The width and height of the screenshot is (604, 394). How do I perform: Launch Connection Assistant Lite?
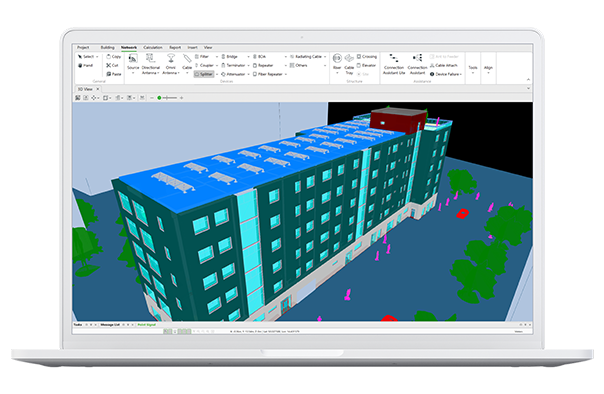[x=394, y=64]
